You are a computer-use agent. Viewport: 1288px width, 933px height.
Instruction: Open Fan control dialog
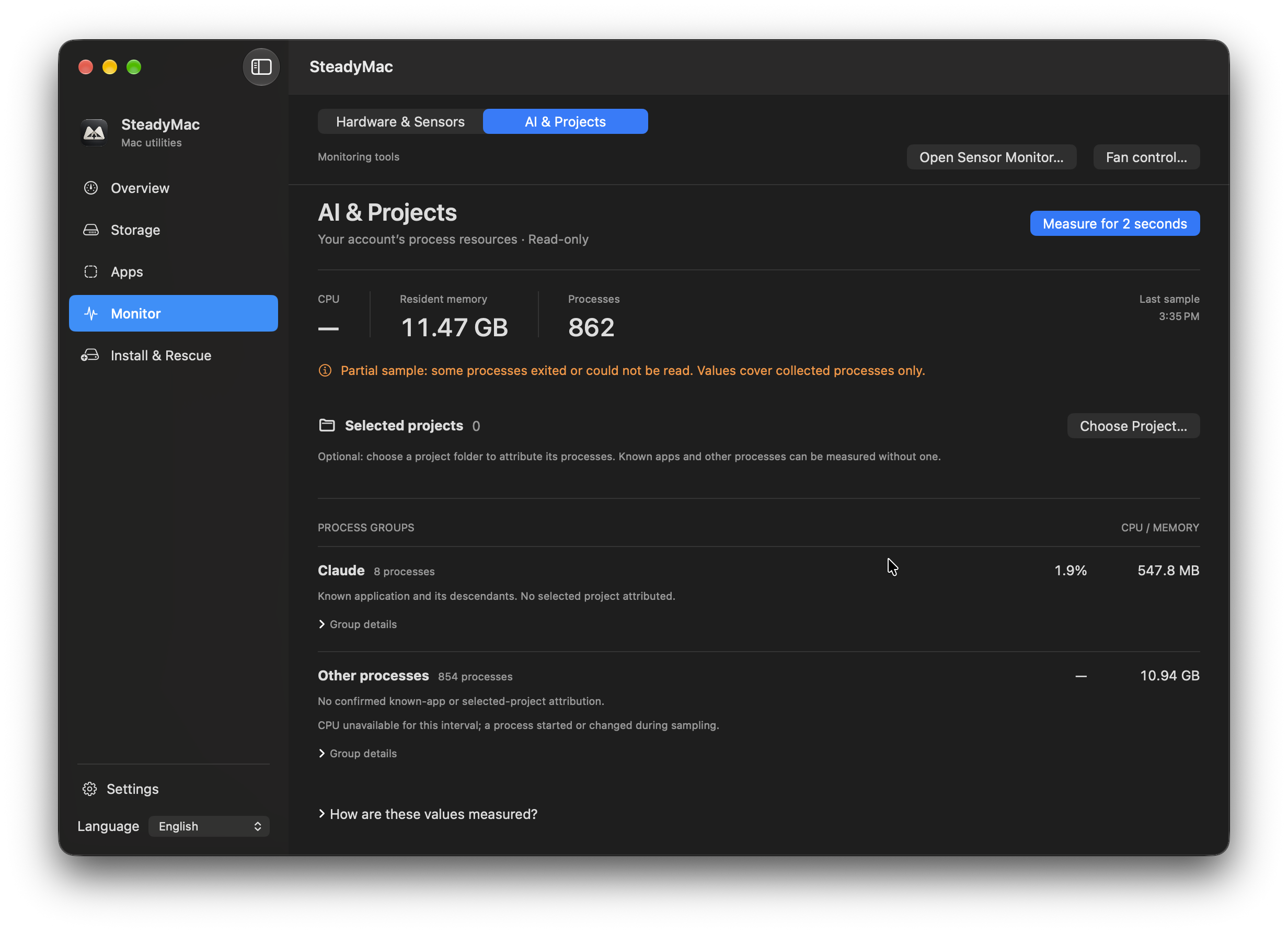[x=1146, y=157]
